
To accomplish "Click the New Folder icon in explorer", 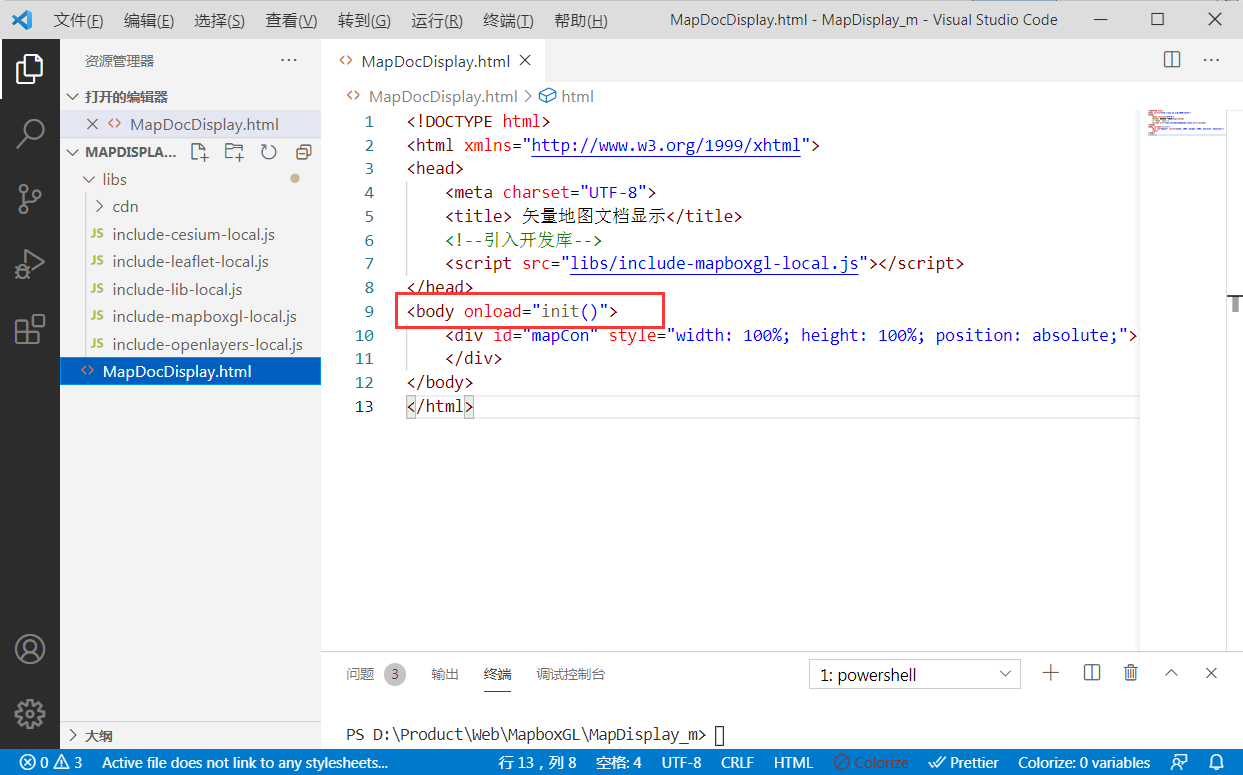I will pos(234,152).
